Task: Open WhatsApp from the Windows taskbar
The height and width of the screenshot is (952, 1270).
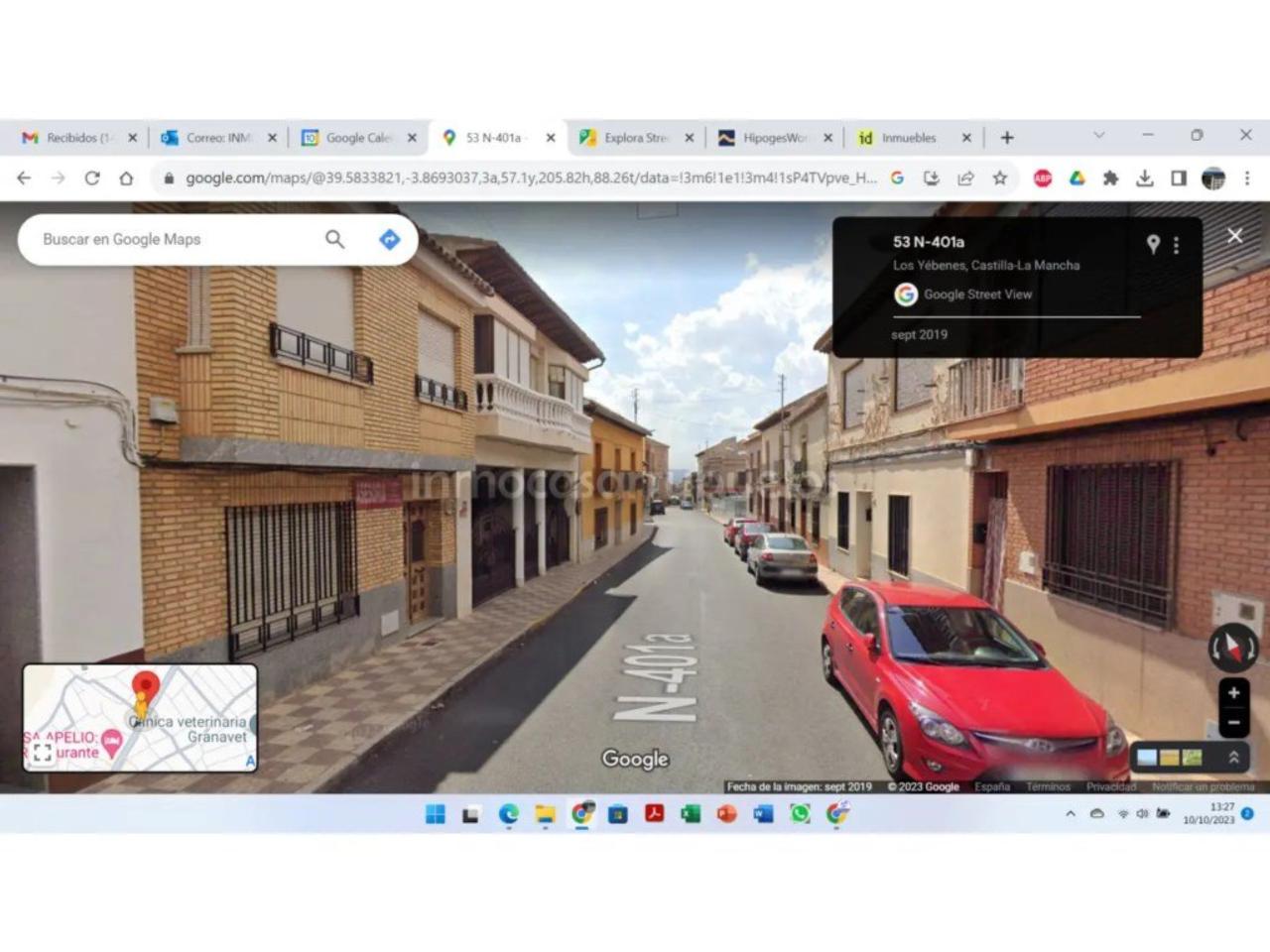Action: 800,814
